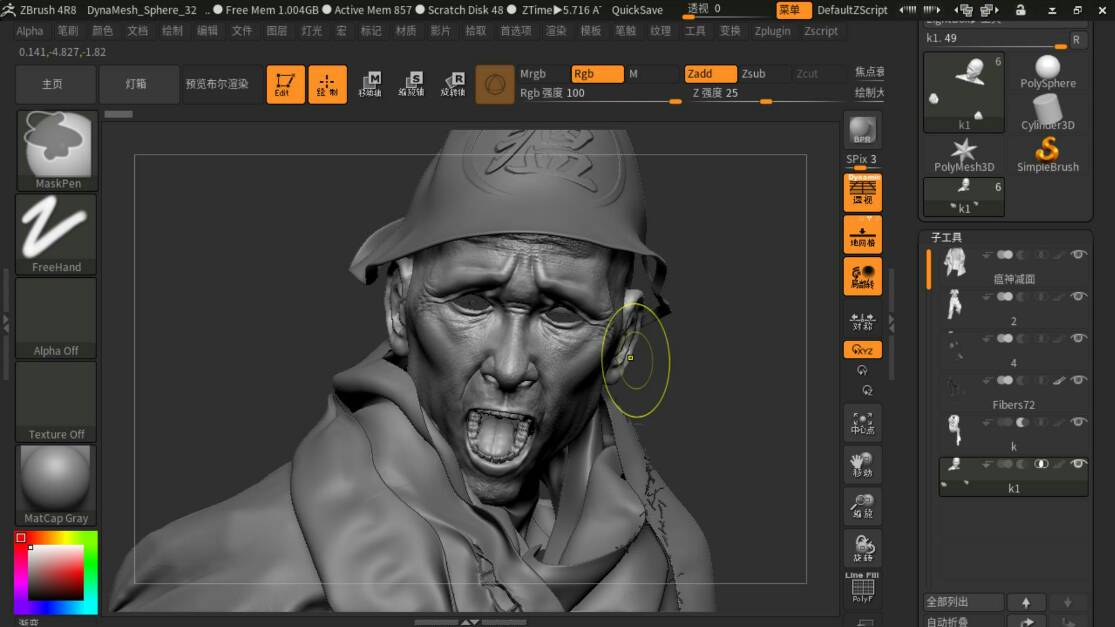Toggle visibility of the k1 subtool
The height and width of the screenshot is (627, 1115).
(1079, 464)
